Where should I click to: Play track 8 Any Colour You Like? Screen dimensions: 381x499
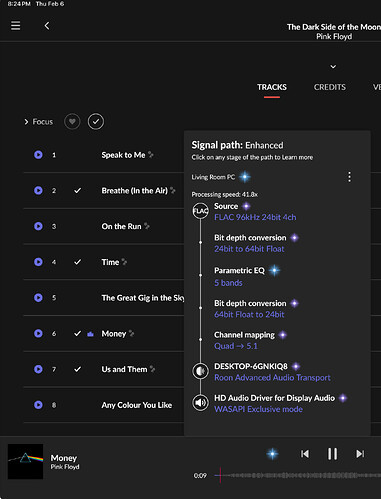tap(38, 405)
